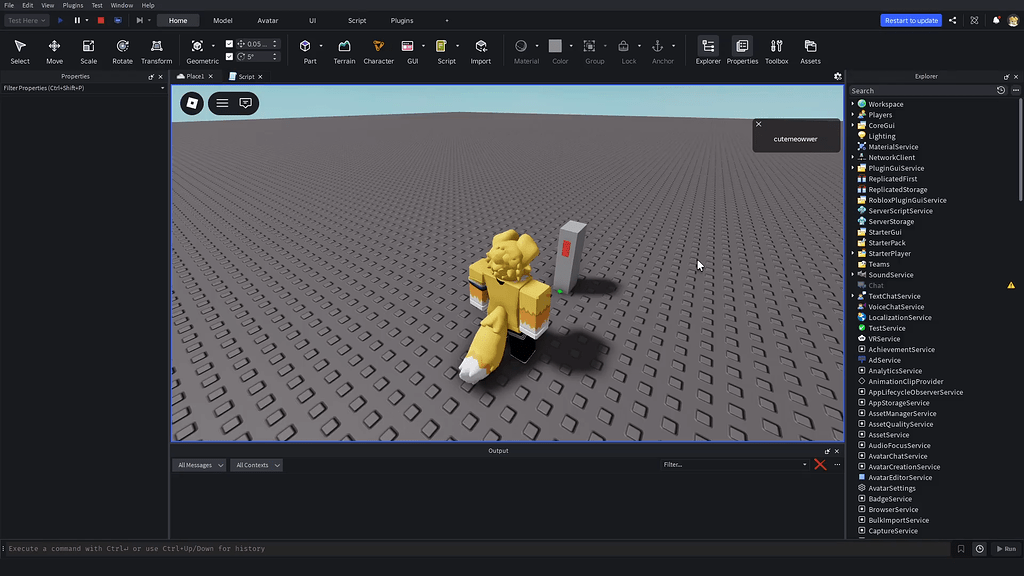Click the Lock tool icon
The width and height of the screenshot is (1024, 576).
[x=624, y=46]
